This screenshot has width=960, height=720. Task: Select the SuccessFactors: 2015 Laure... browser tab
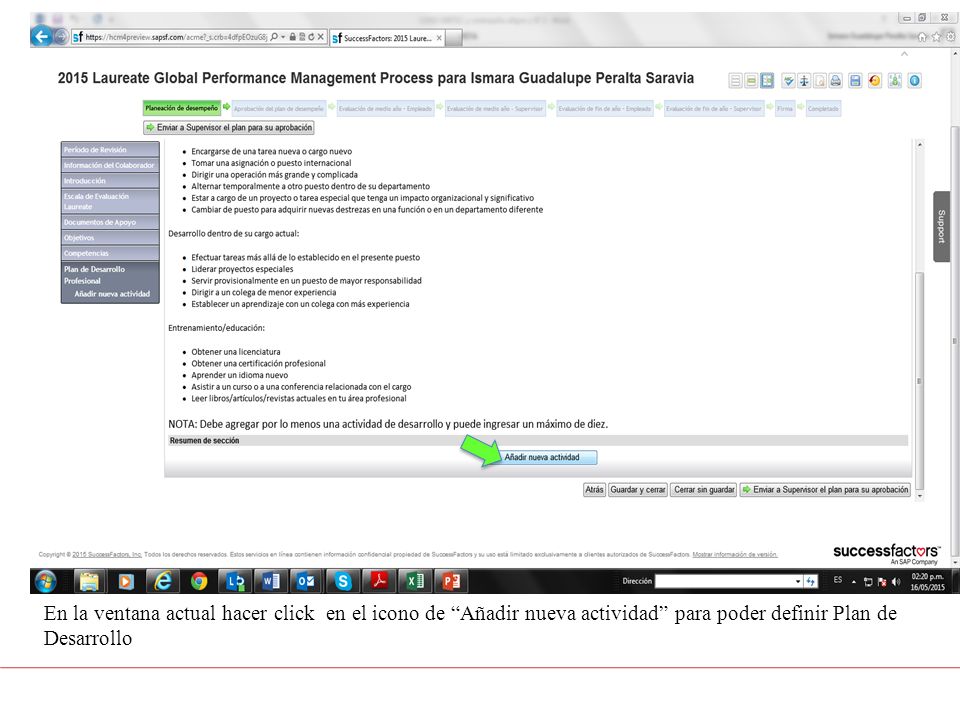(387, 38)
